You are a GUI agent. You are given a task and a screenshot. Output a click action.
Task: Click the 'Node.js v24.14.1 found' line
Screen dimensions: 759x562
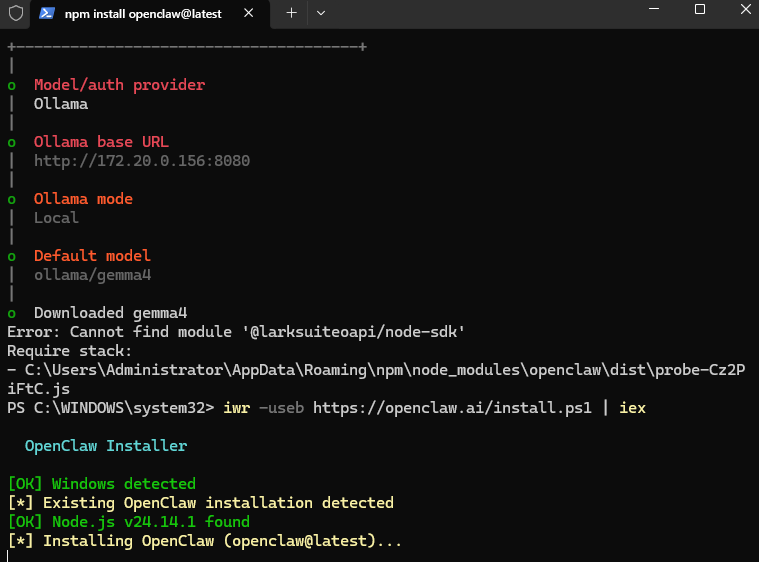(x=151, y=522)
